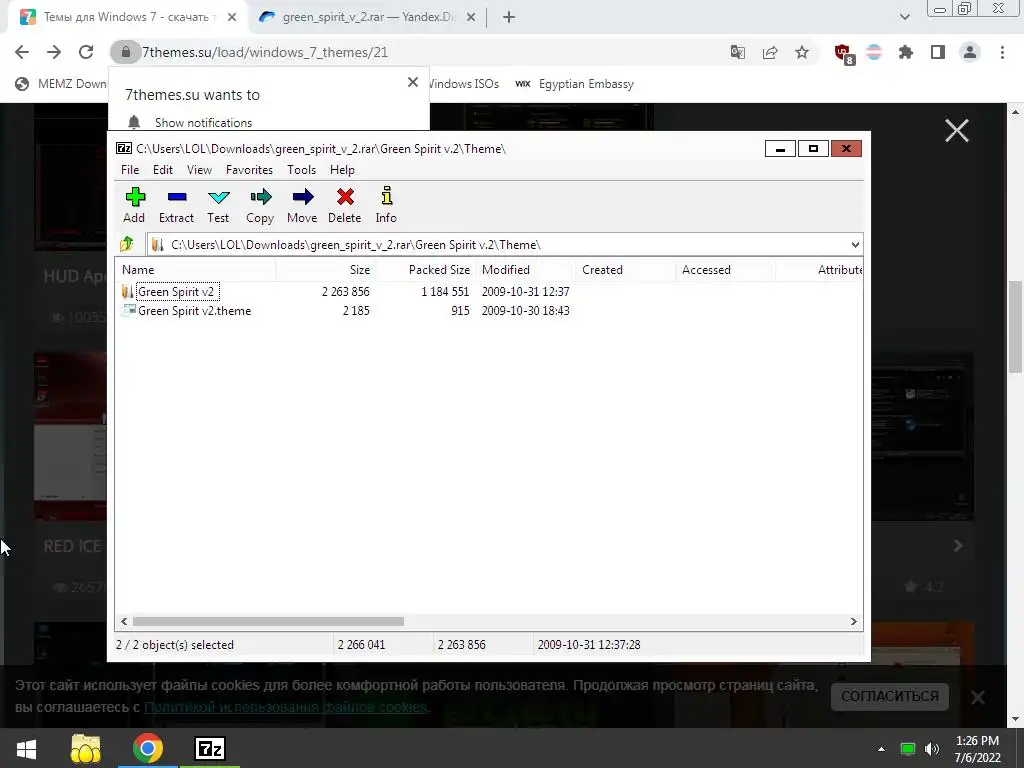Image resolution: width=1024 pixels, height=768 pixels.
Task: Select the Green Spirit v2 folder
Action: [176, 292]
